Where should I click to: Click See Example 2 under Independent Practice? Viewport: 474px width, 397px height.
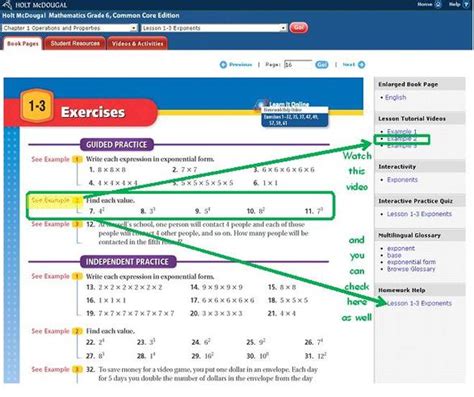[x=57, y=331]
